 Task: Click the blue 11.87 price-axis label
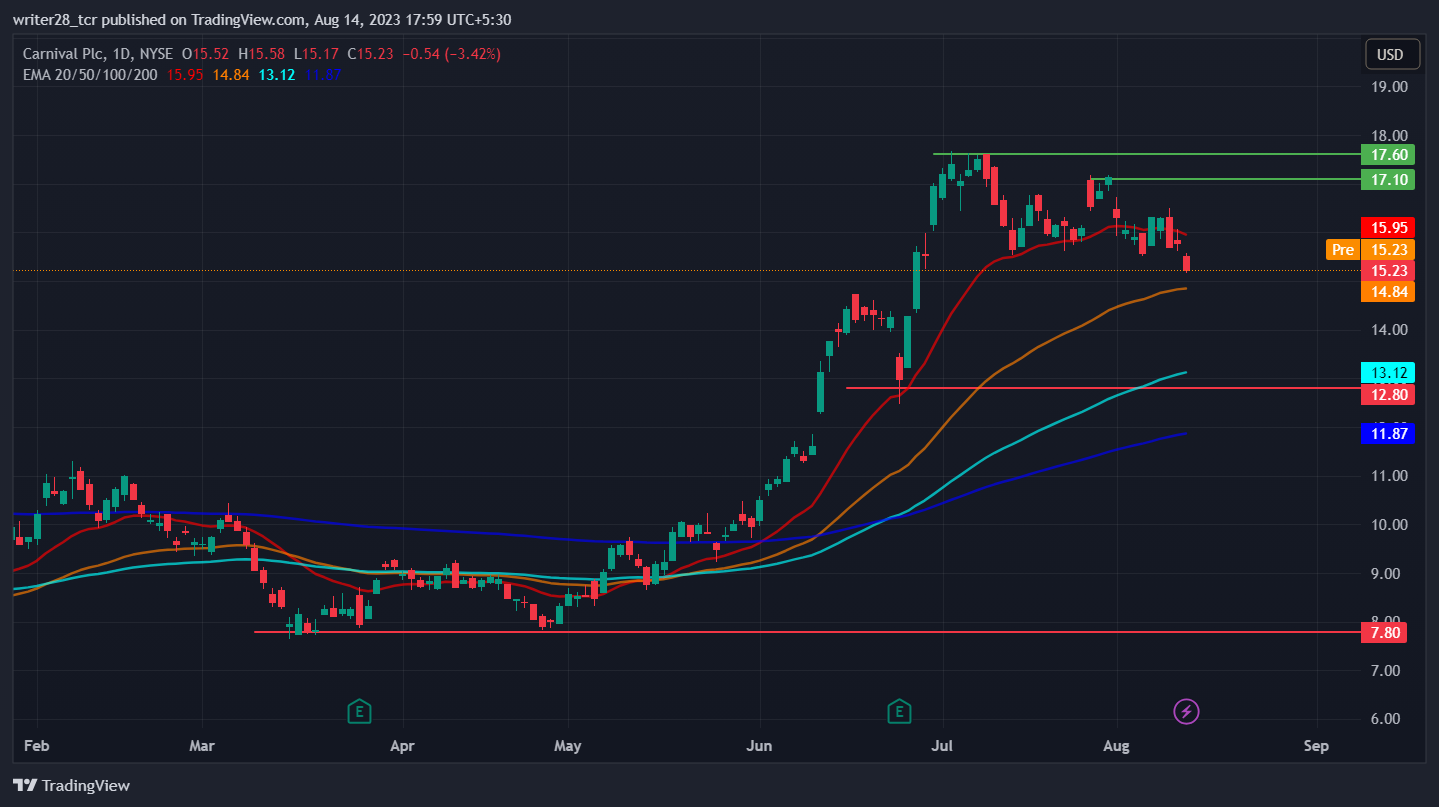click(1388, 433)
